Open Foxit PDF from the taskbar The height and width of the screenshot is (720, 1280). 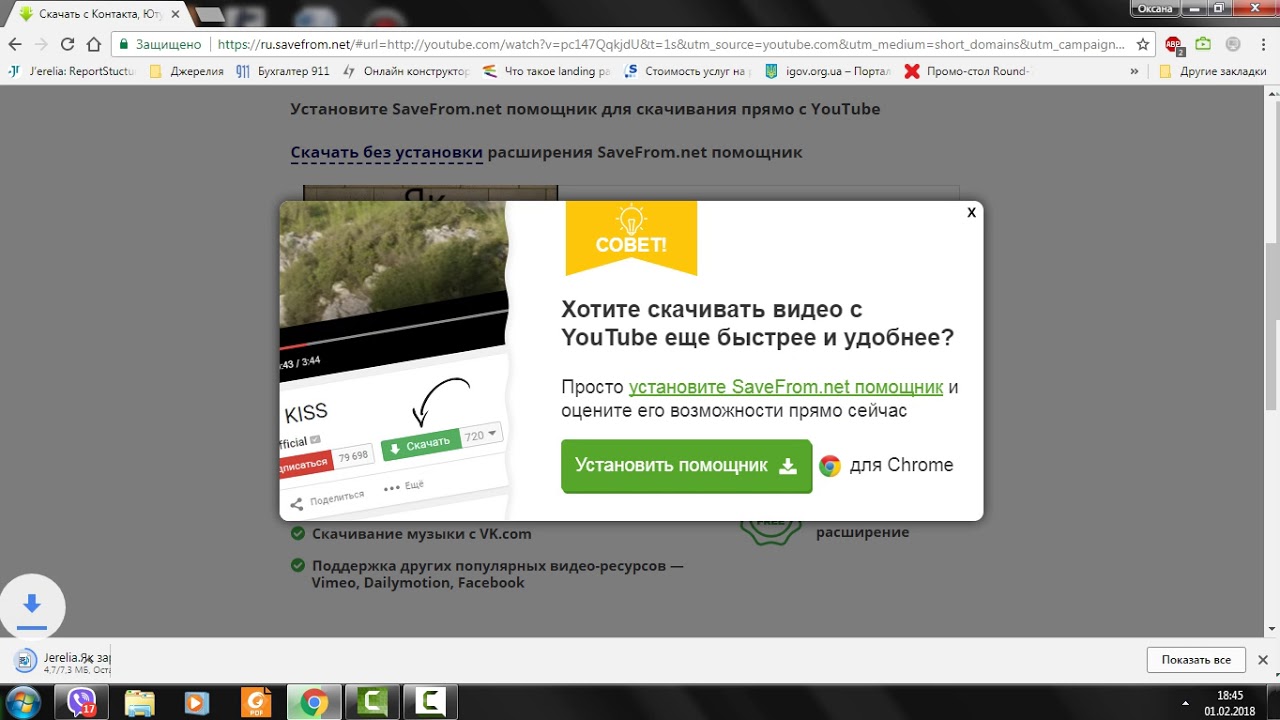(256, 702)
